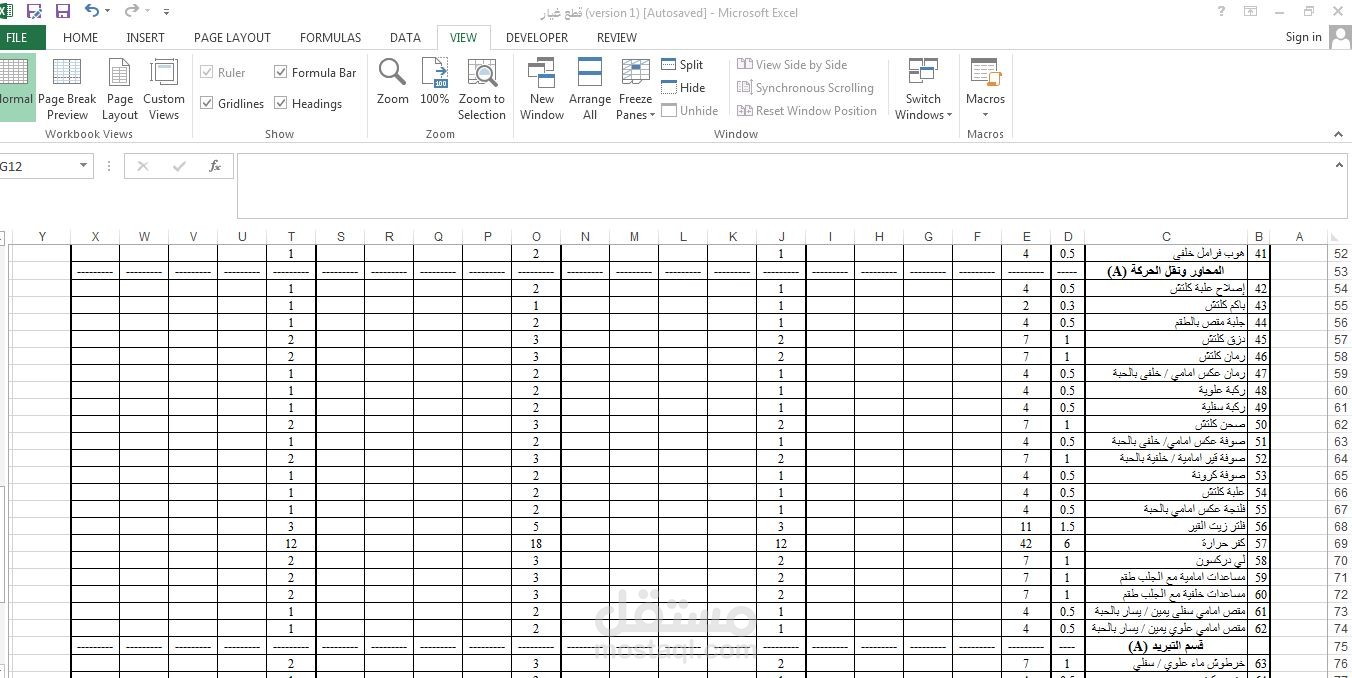Click cell with text فلتر زيت القير
The image size is (1352, 678).
1166,526
